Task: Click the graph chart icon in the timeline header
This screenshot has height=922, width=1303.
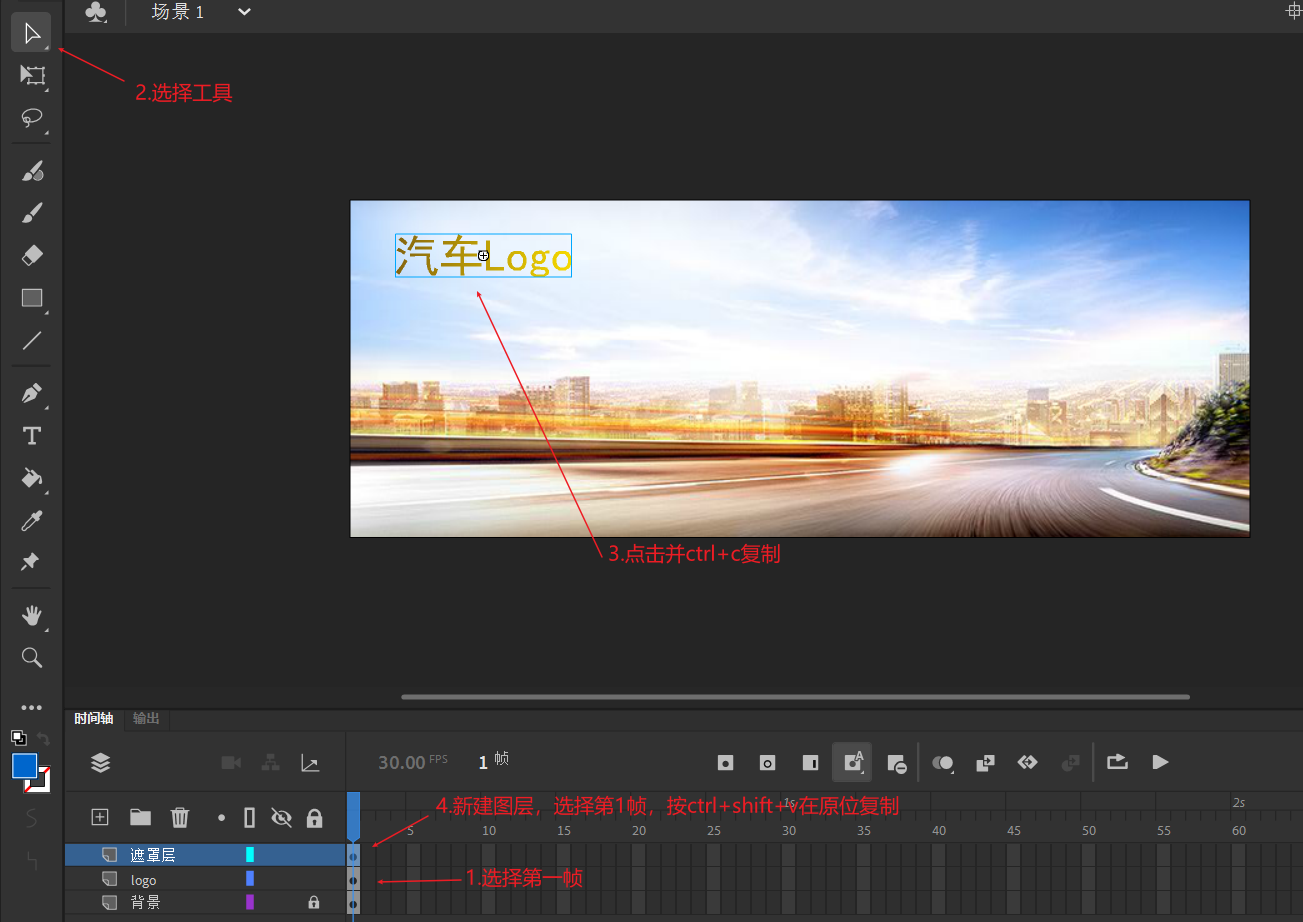Action: [x=310, y=763]
